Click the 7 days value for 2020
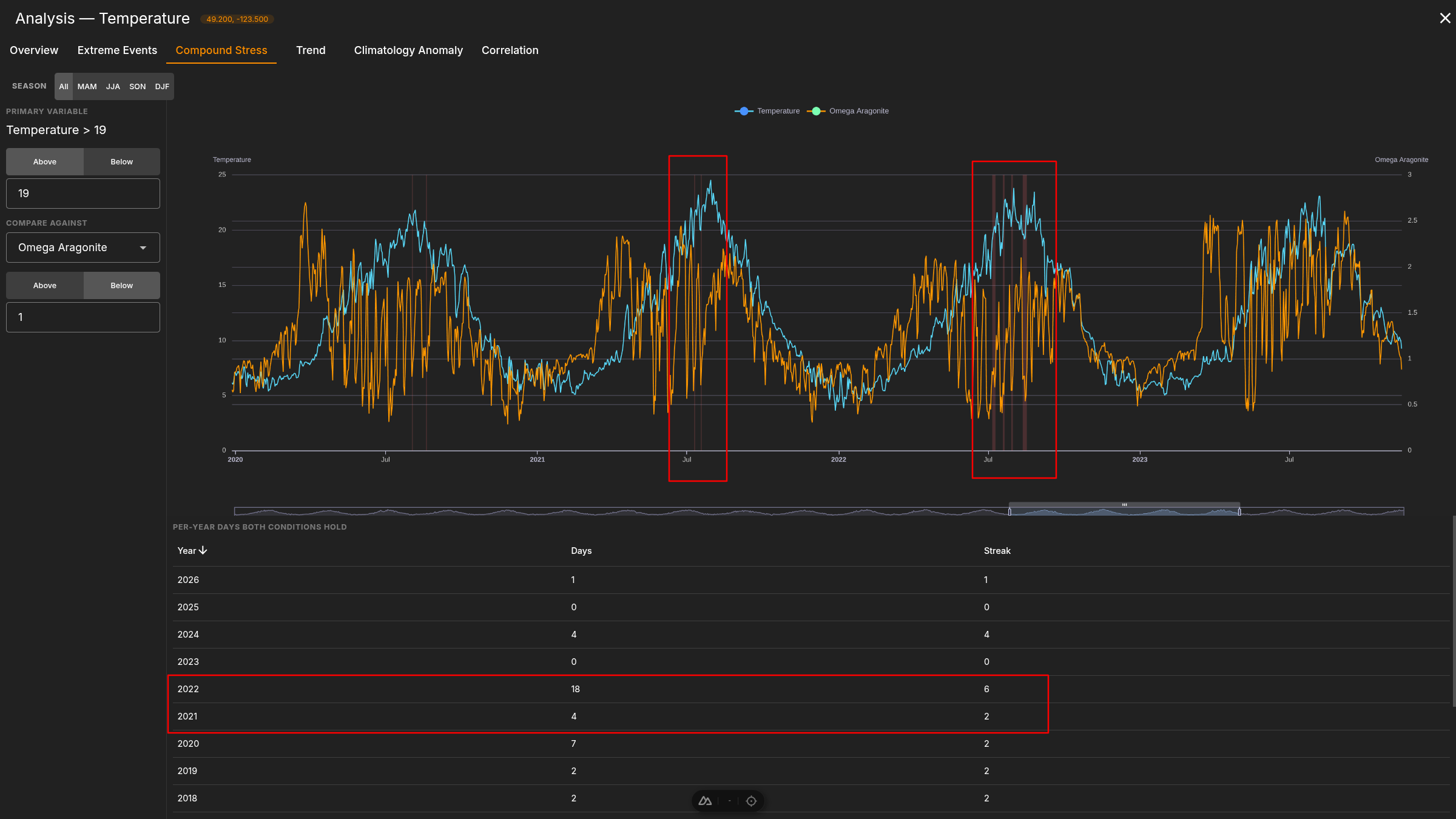 (573, 744)
